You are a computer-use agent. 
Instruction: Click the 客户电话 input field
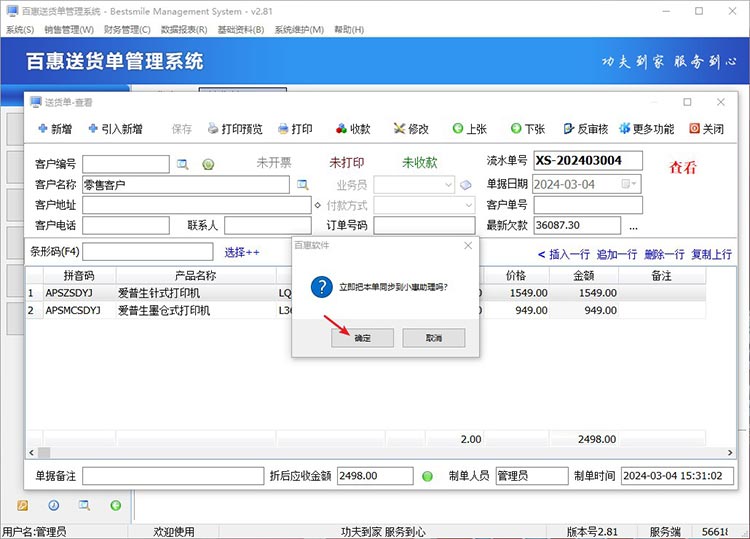click(126, 225)
